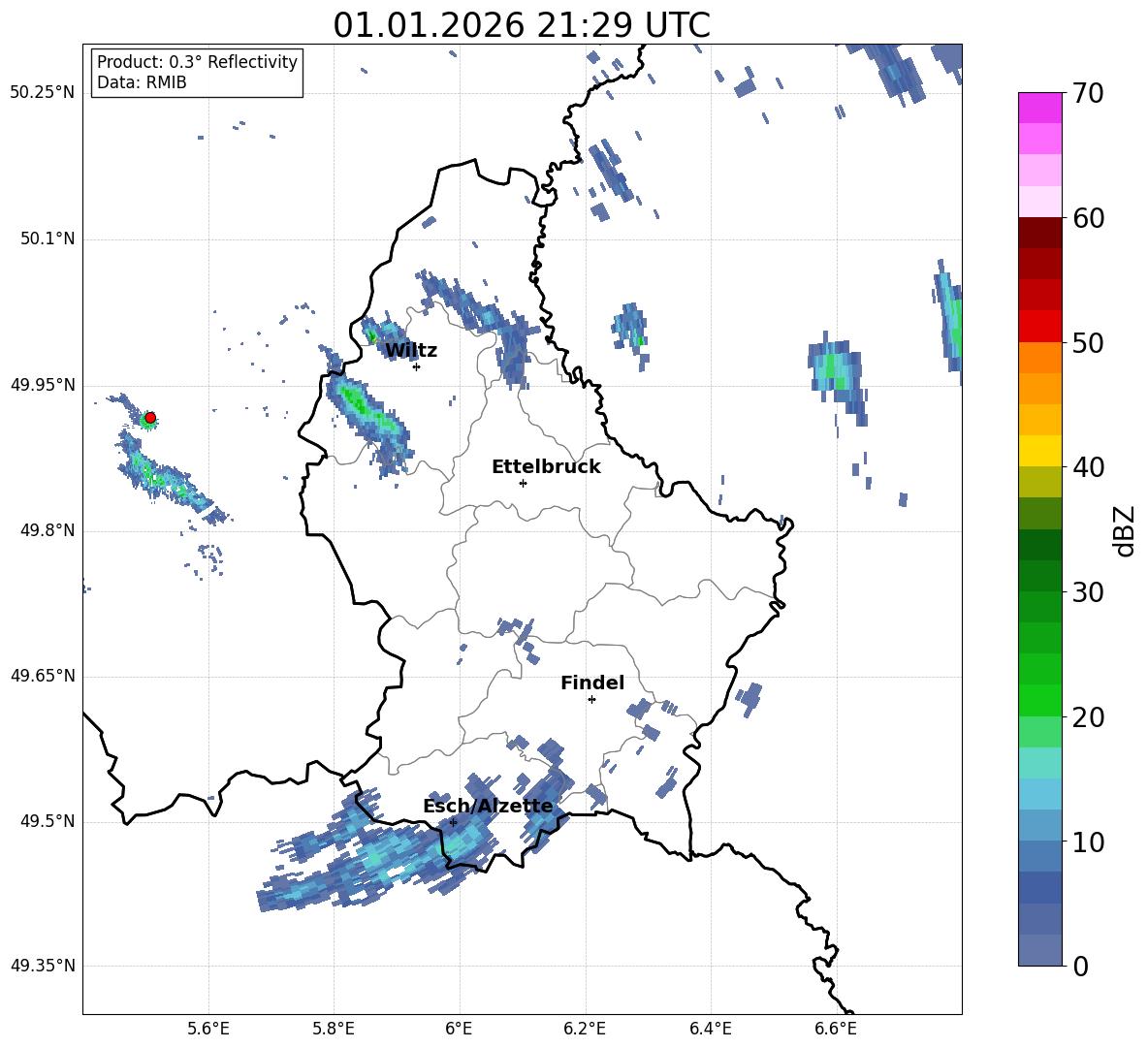
Task: Click the 40 tick label on colorbar
Action: click(1088, 467)
